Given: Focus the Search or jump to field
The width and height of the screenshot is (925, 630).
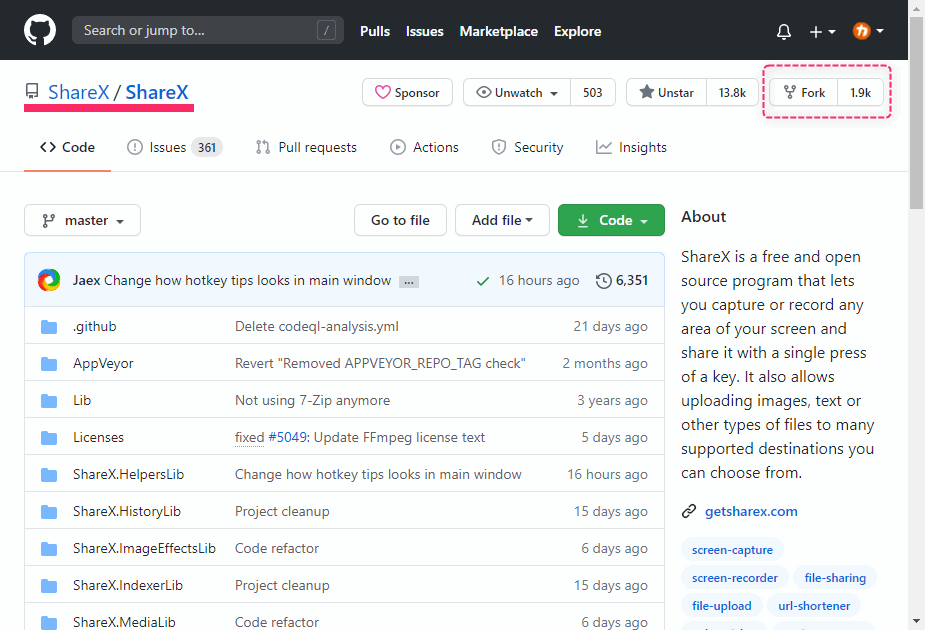Looking at the screenshot, I should click(208, 30).
